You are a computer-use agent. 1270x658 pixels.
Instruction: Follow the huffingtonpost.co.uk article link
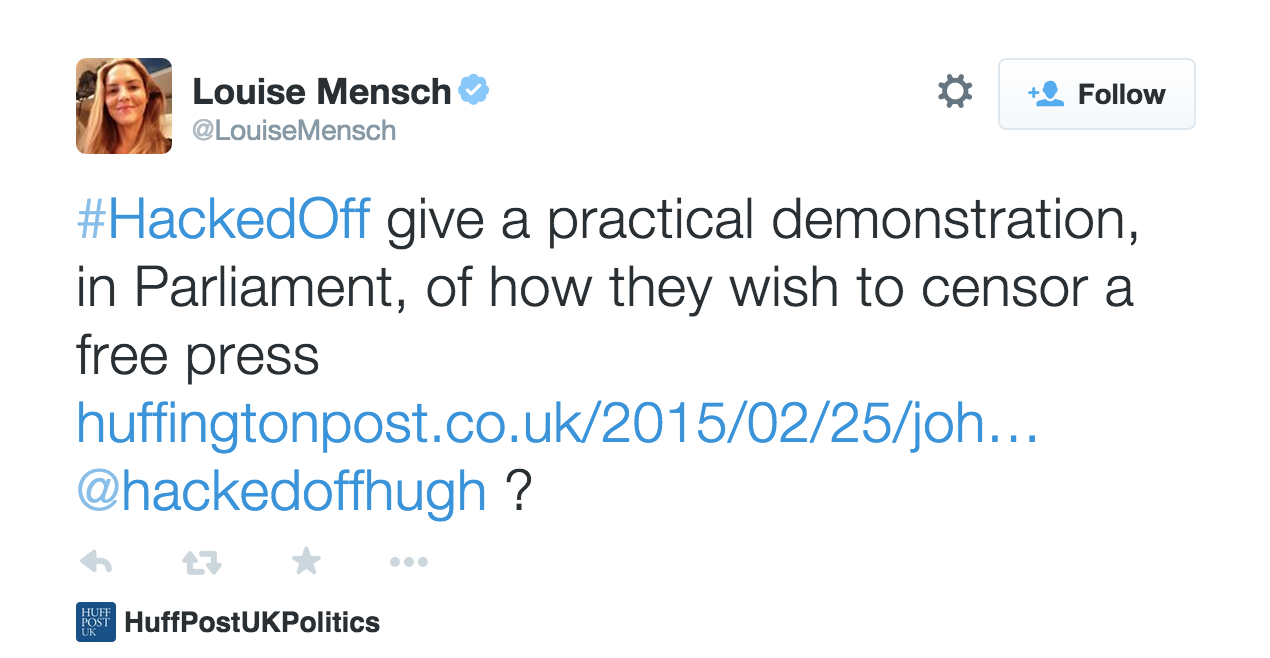pyautogui.click(x=557, y=424)
